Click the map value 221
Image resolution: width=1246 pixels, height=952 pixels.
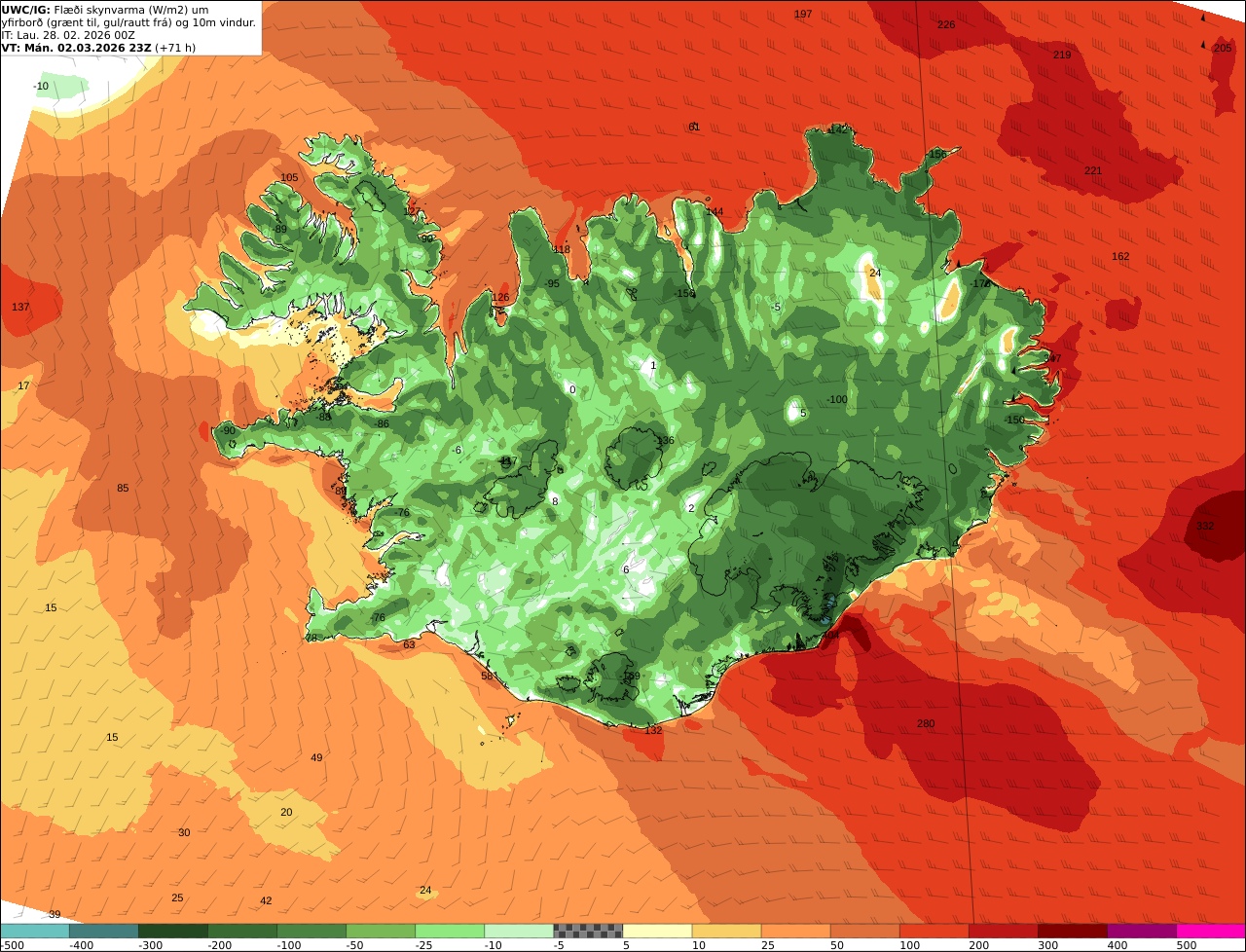coord(1093,170)
